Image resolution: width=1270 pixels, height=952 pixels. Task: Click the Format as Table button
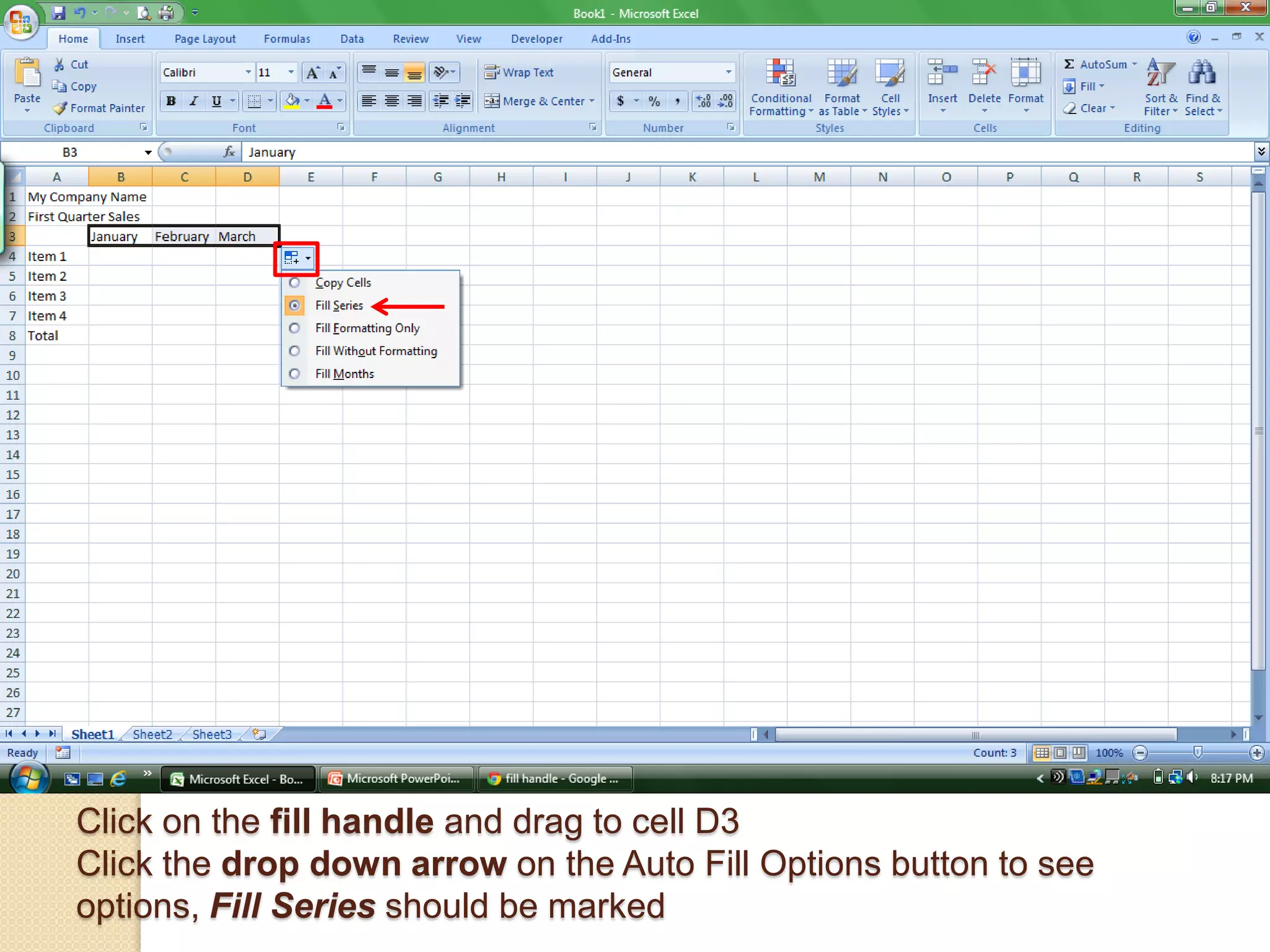(842, 87)
